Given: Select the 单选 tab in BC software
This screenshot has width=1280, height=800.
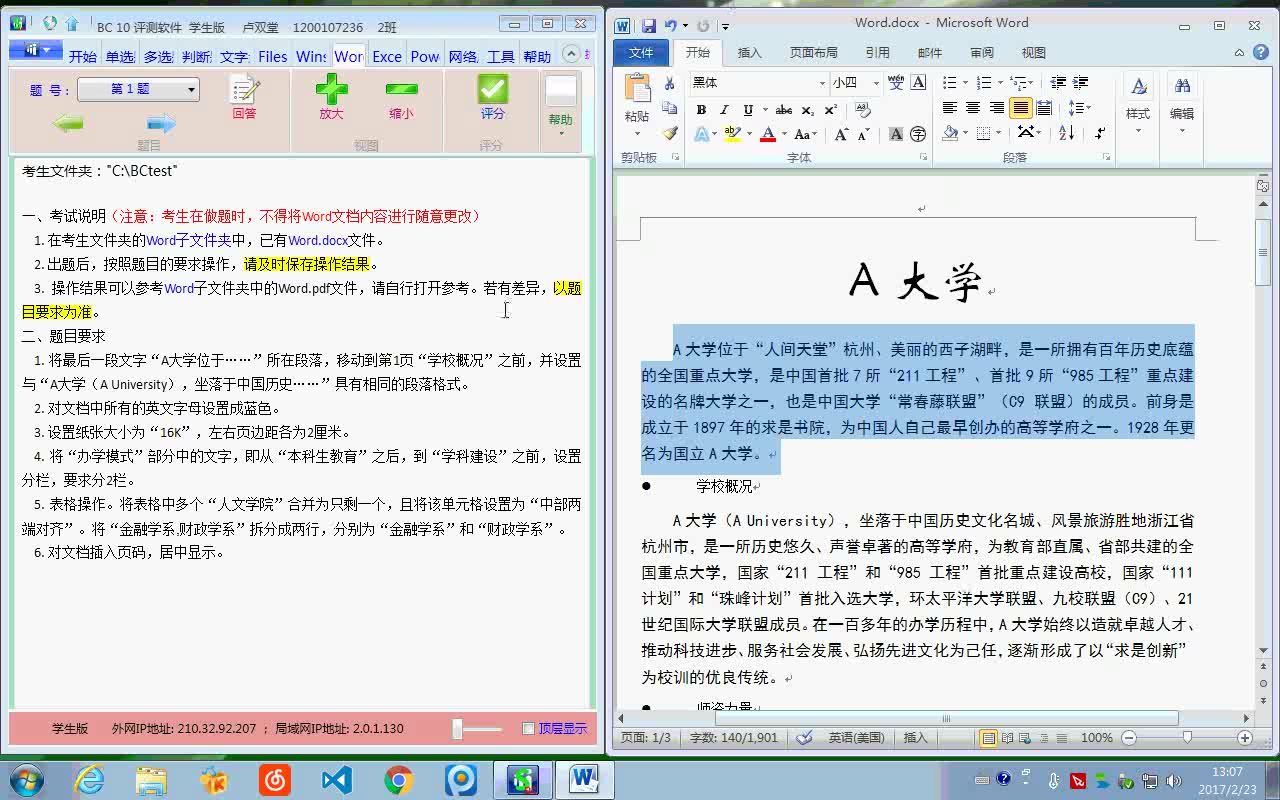Looking at the screenshot, I should (120, 57).
